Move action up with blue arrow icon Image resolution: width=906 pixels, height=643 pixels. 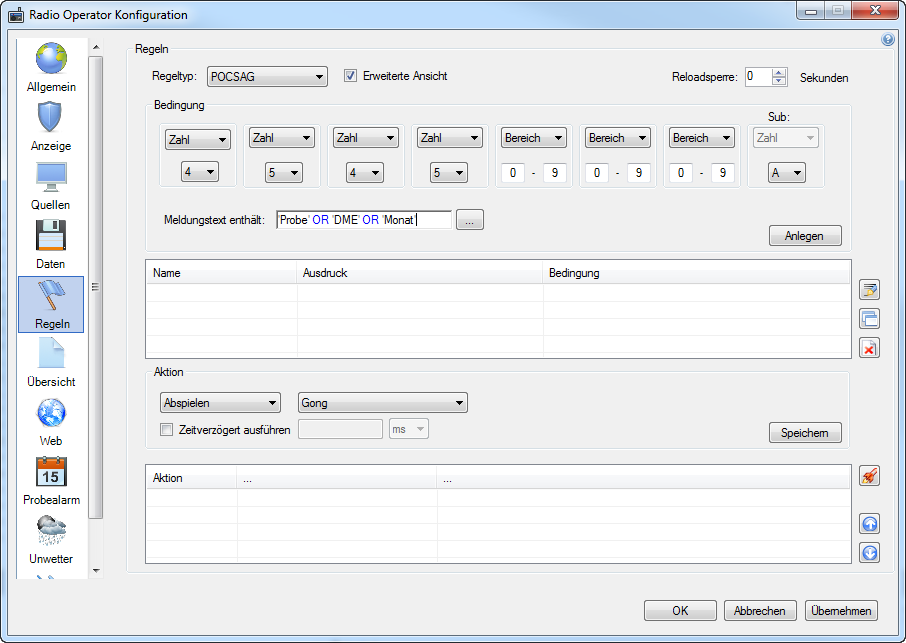click(x=870, y=524)
